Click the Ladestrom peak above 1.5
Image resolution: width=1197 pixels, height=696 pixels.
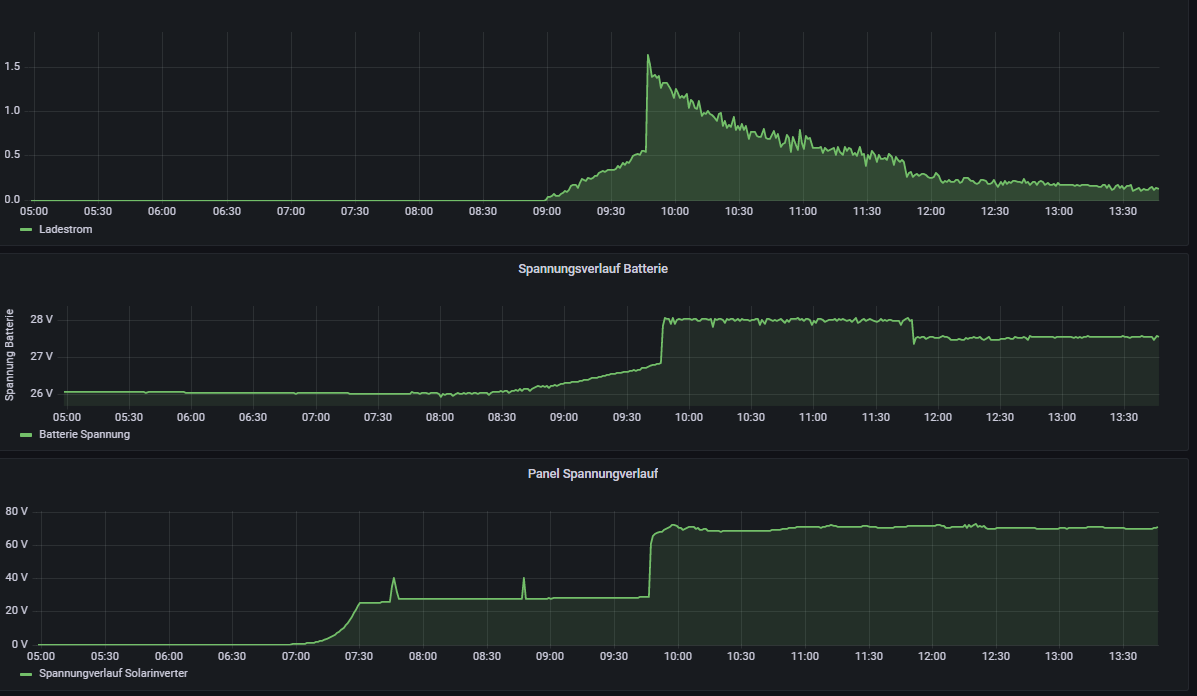tap(648, 56)
